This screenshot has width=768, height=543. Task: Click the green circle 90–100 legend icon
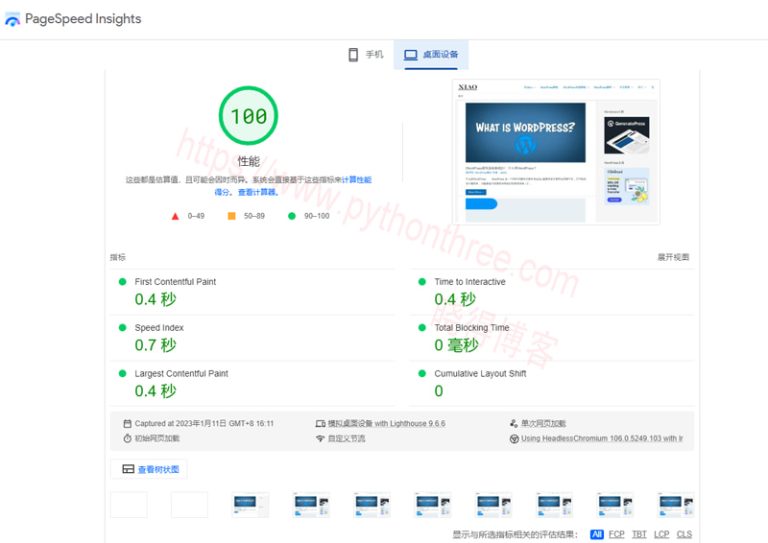[292, 215]
